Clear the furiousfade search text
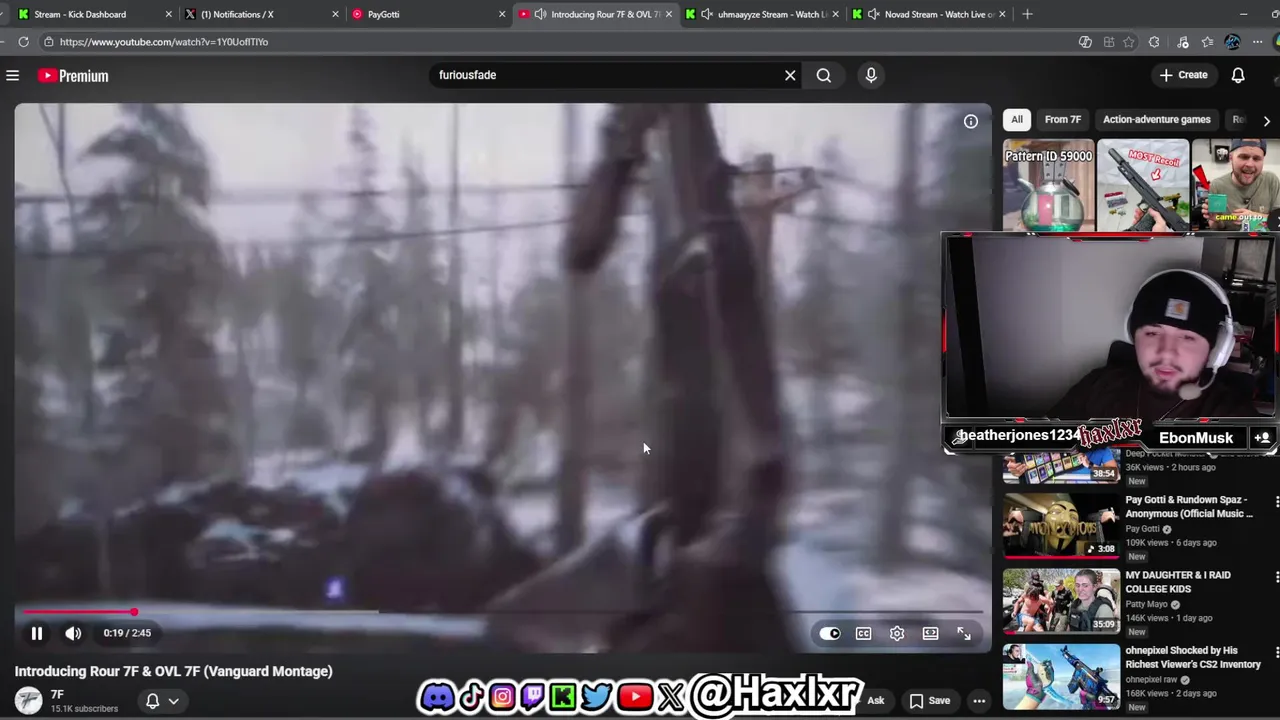Viewport: 1280px width, 720px height. pos(790,75)
